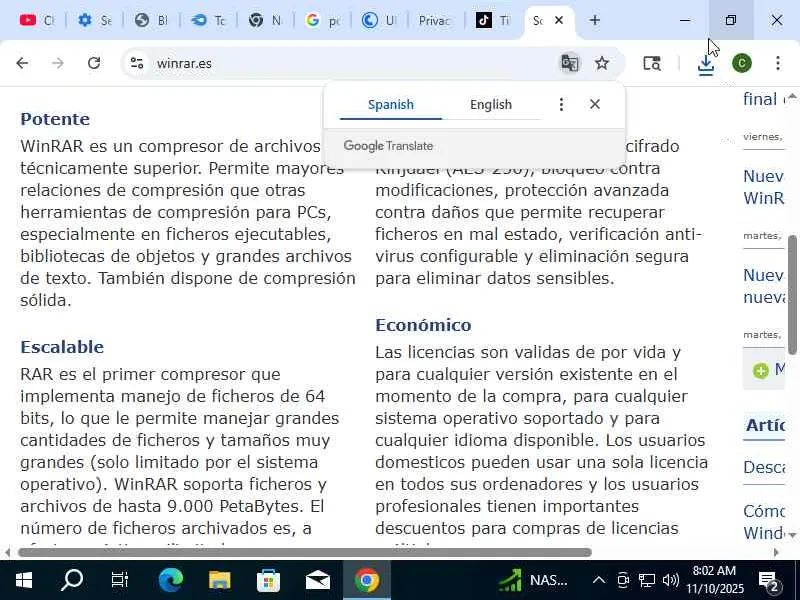Open the Google Lens search icon
800x600 pixels.
(652, 63)
